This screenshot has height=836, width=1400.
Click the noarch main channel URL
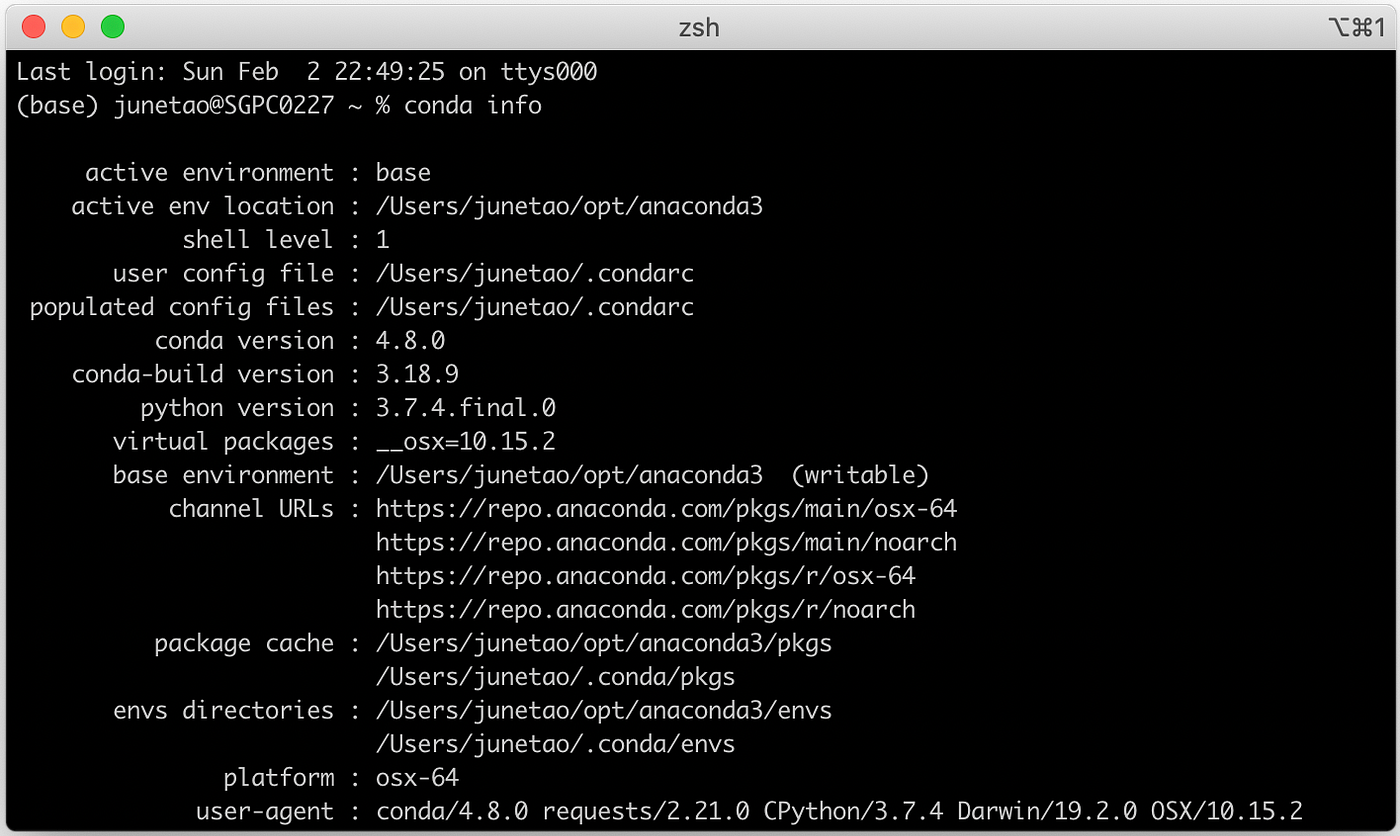[667, 542]
